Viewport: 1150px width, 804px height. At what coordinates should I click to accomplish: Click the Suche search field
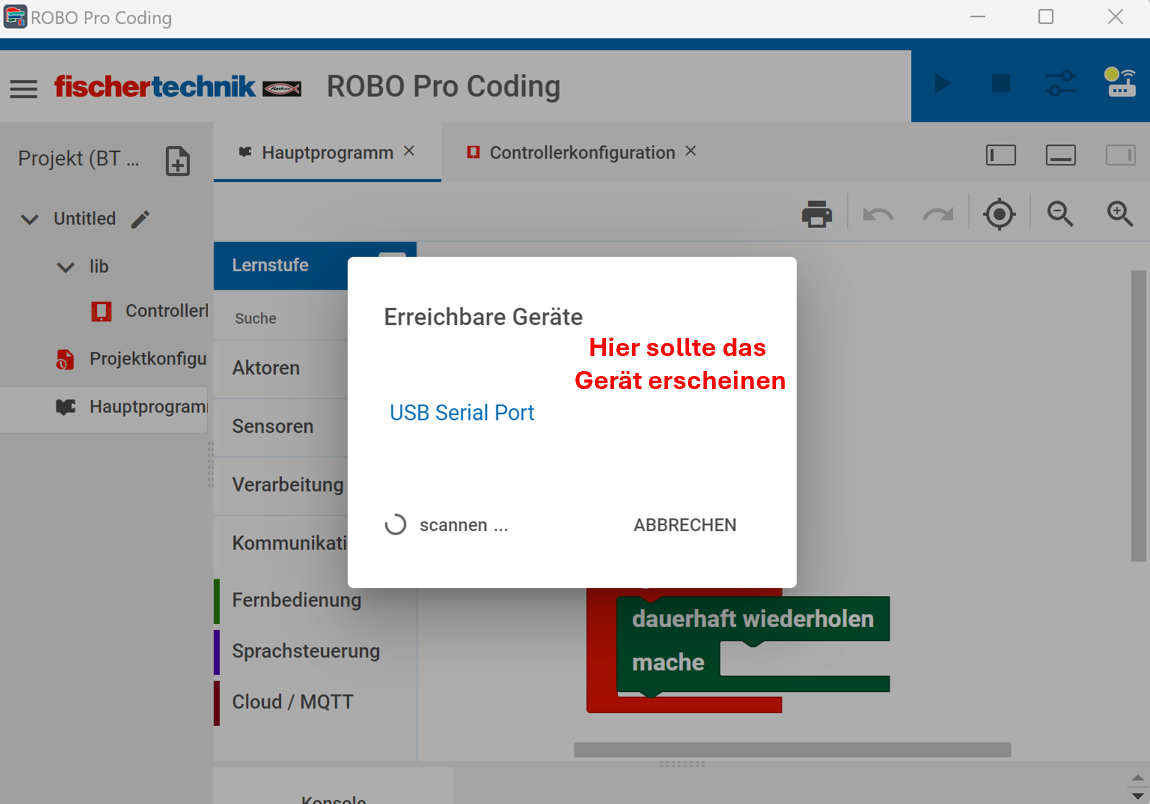281,318
